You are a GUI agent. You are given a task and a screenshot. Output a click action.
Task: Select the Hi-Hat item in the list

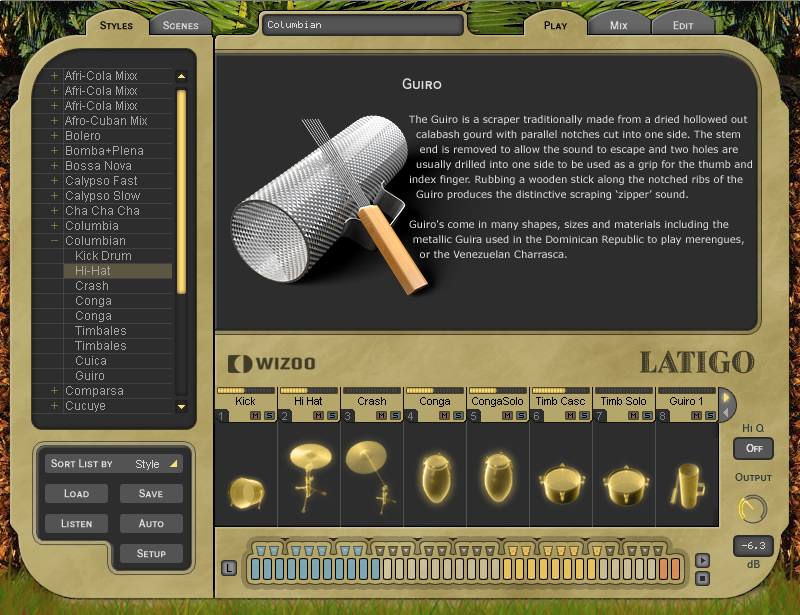117,270
